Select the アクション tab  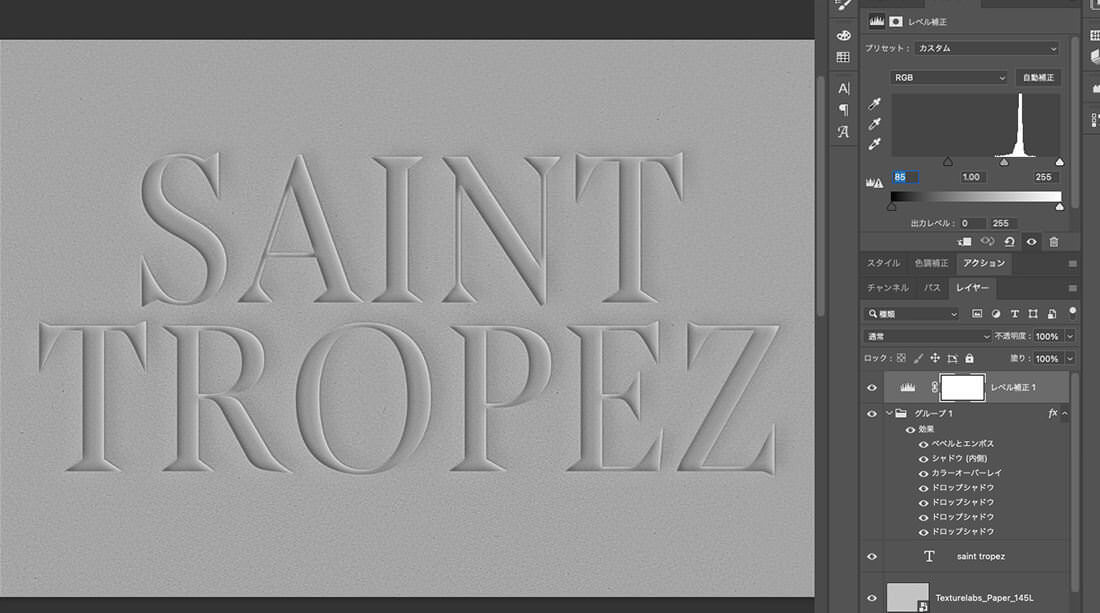click(984, 263)
